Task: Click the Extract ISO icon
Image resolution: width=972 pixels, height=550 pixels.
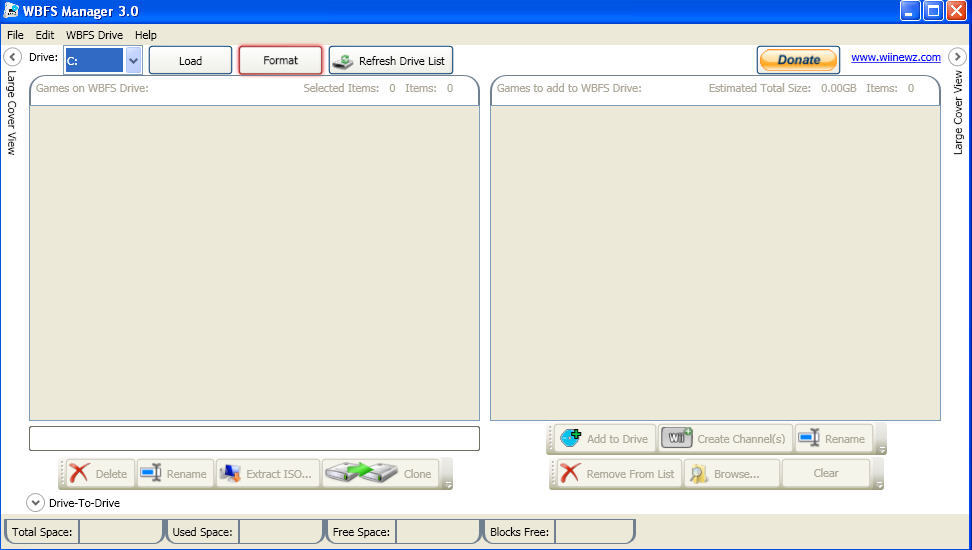Action: (x=230, y=473)
